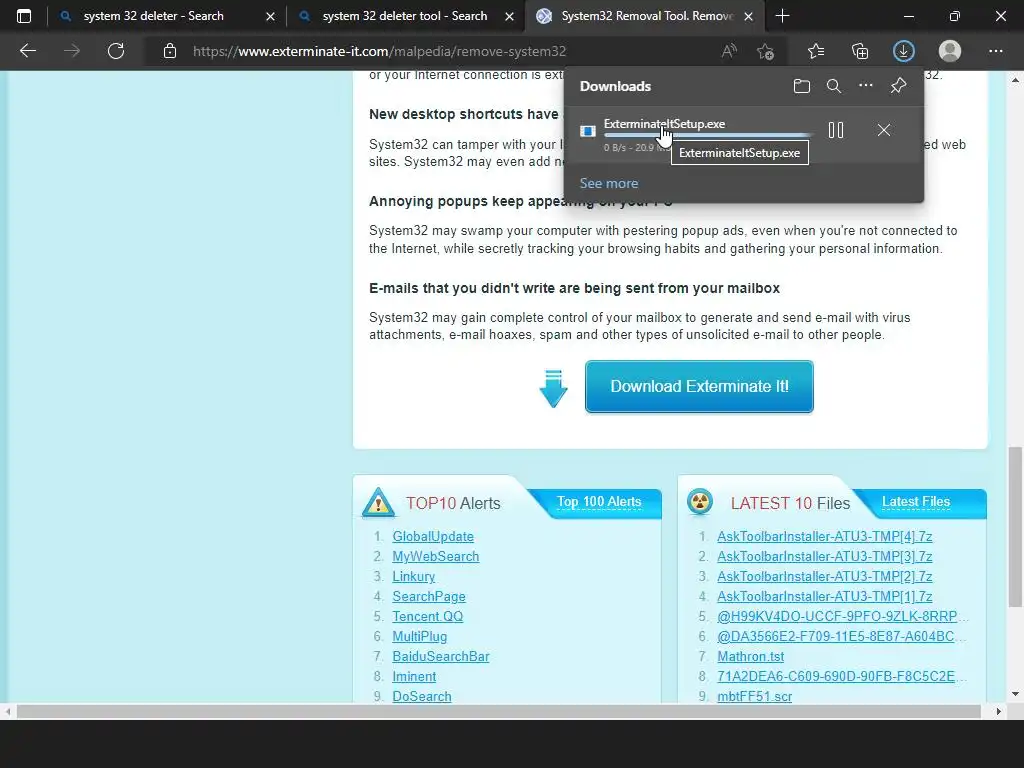Click the forward navigation arrow
The width and height of the screenshot is (1024, 768).
click(x=72, y=51)
